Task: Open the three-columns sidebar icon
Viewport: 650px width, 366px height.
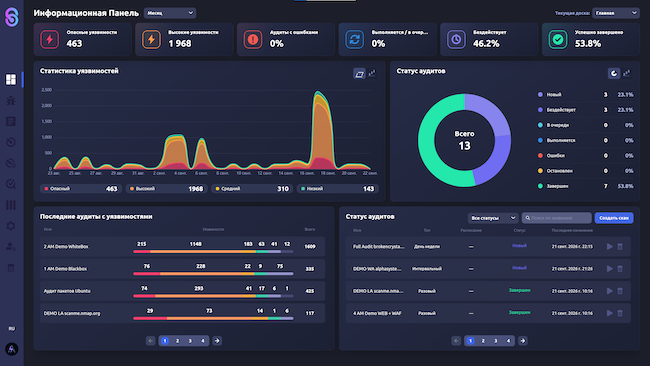Action: pyautogui.click(x=11, y=205)
